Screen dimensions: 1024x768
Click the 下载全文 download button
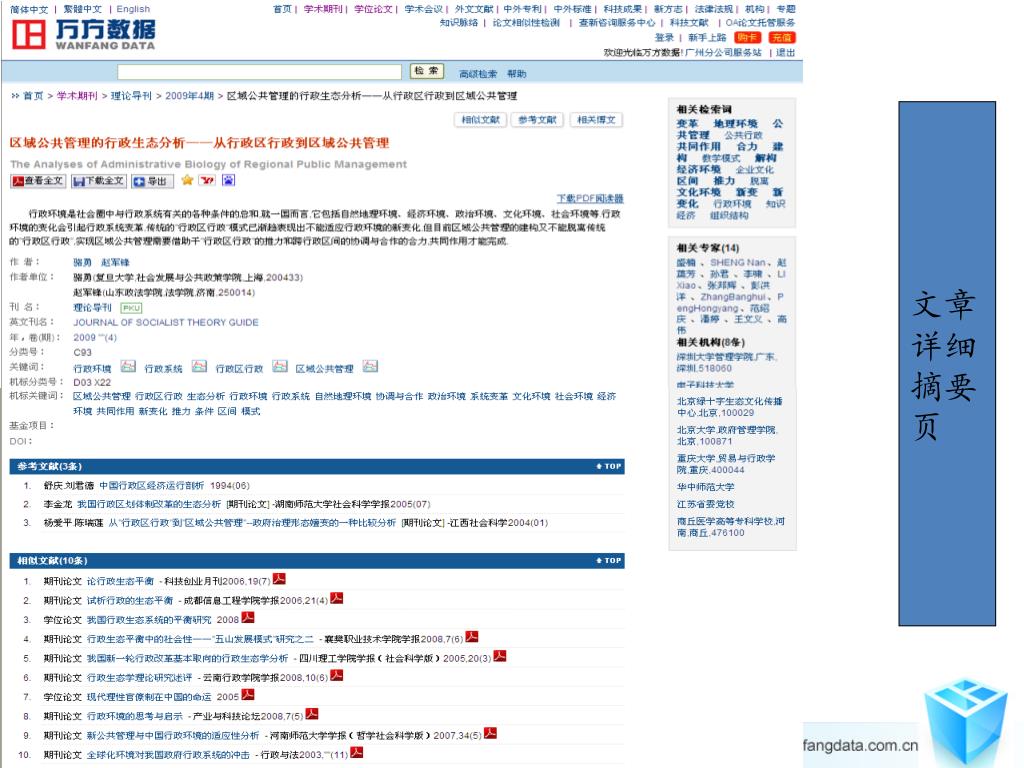coord(99,181)
